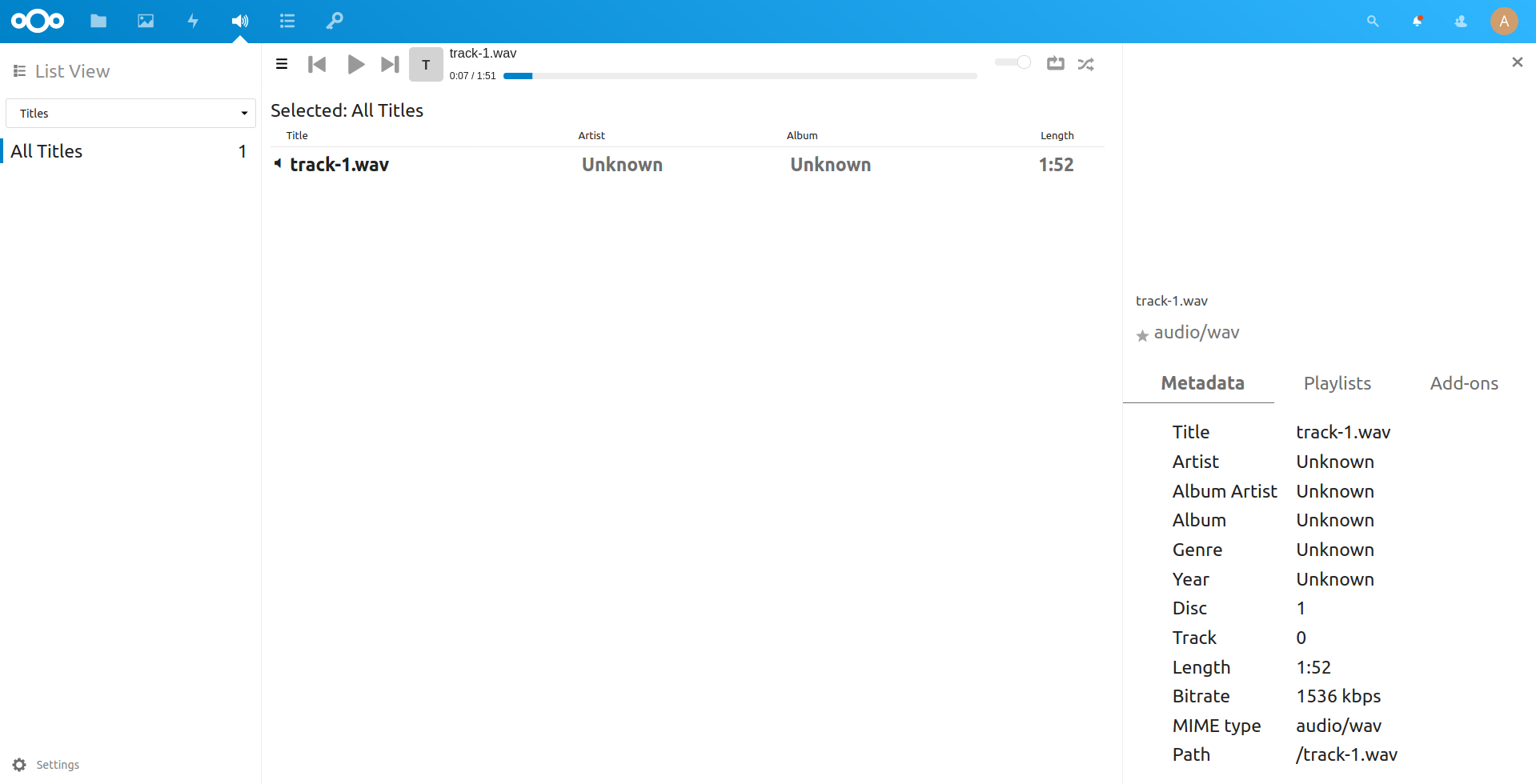Screen dimensions: 1536x784
Task: Open the Photos app
Action: (x=146, y=21)
